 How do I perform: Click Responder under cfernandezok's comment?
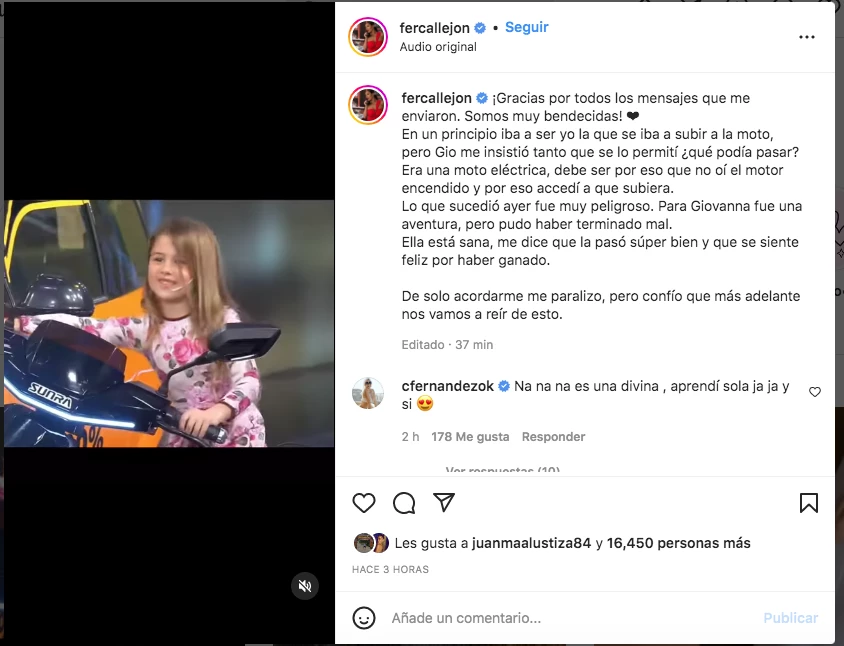click(x=553, y=437)
